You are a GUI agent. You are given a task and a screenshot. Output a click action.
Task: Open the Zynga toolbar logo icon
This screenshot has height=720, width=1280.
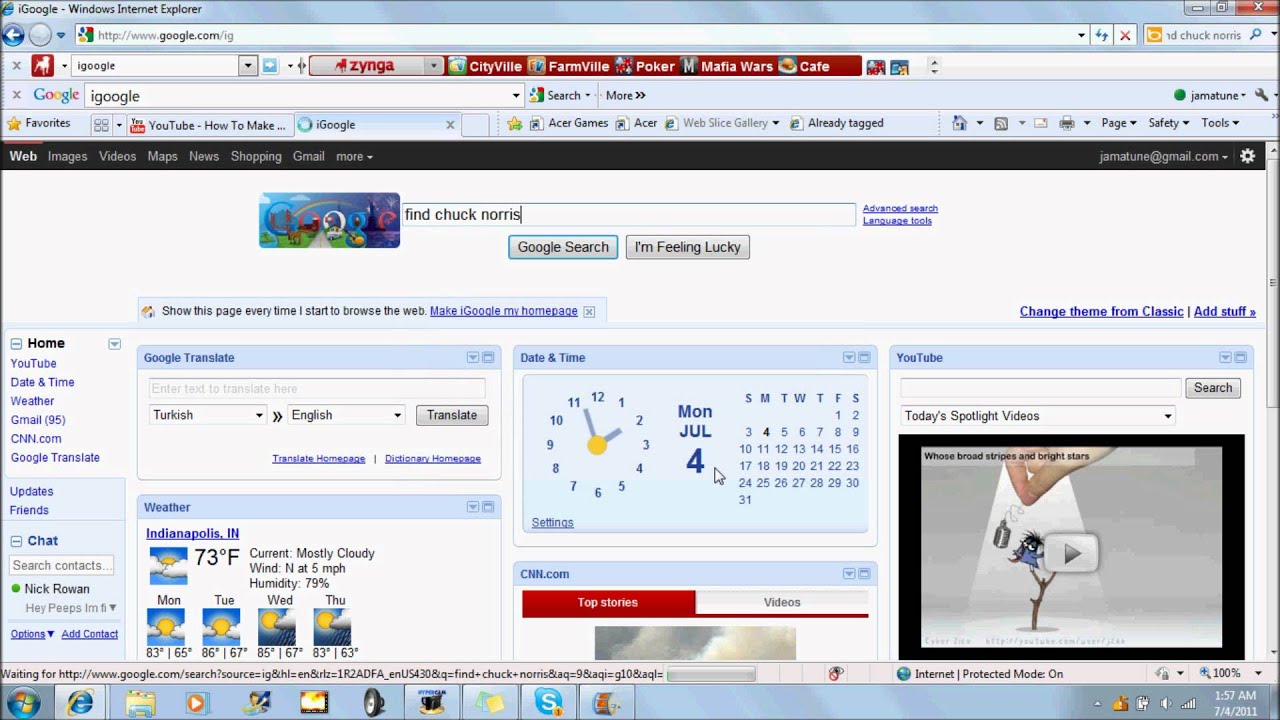tap(42, 66)
